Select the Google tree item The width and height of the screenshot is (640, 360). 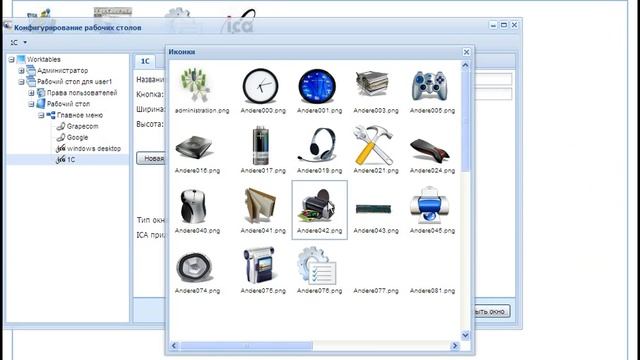click(x=77, y=138)
